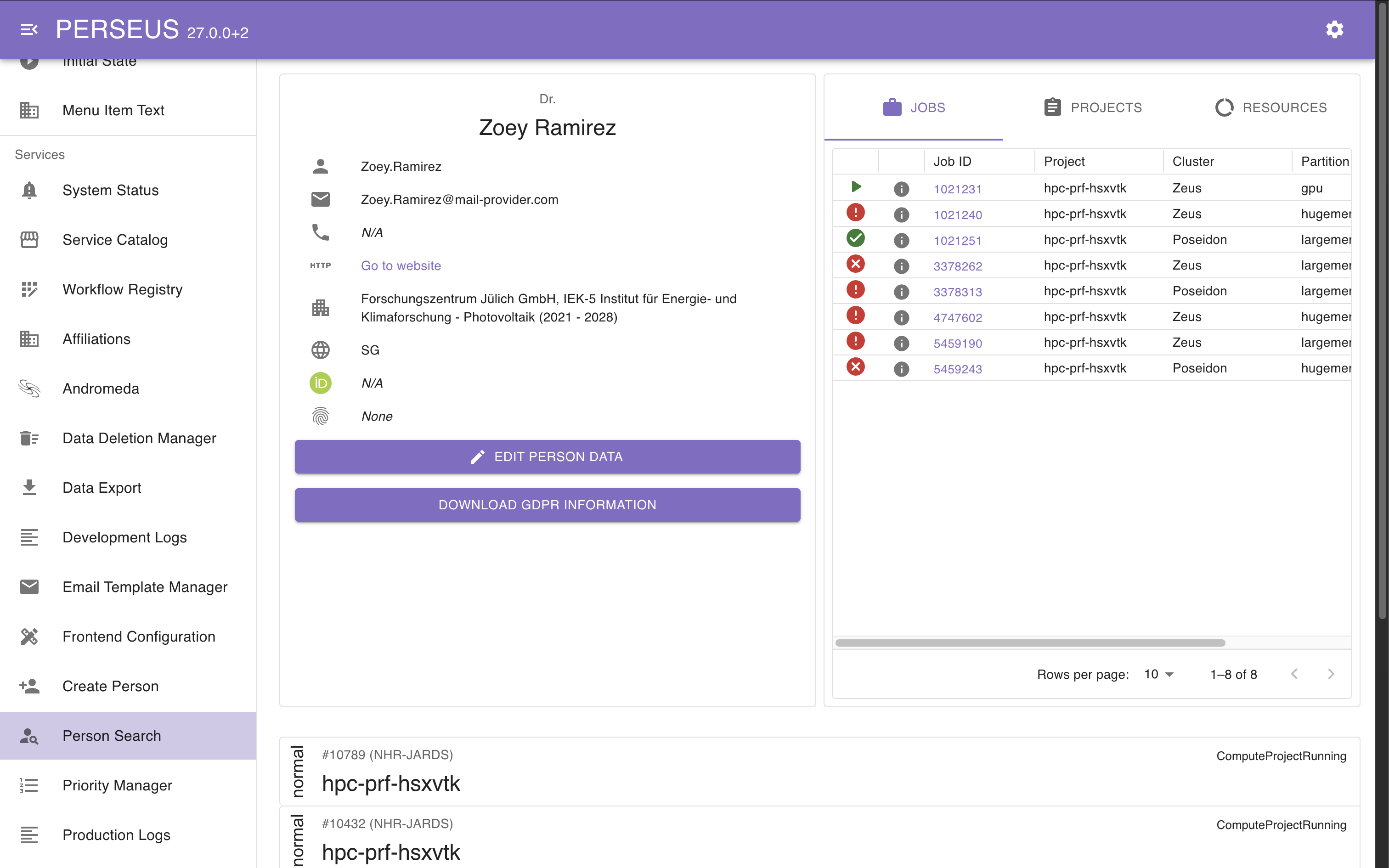The width and height of the screenshot is (1389, 868).
Task: Open job 1021231 link
Action: [x=957, y=189]
